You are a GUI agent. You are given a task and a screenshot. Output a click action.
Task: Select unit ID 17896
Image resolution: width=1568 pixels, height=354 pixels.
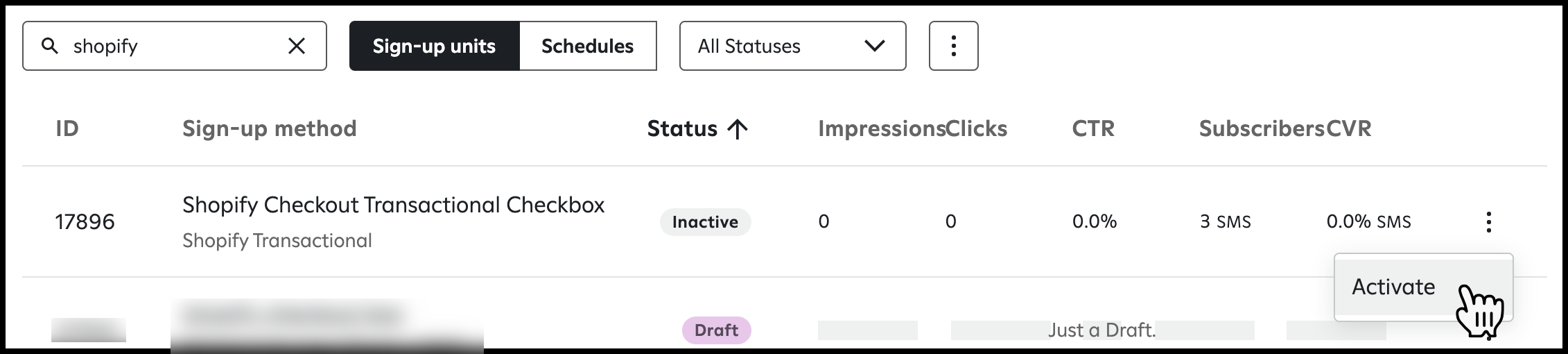pos(85,222)
